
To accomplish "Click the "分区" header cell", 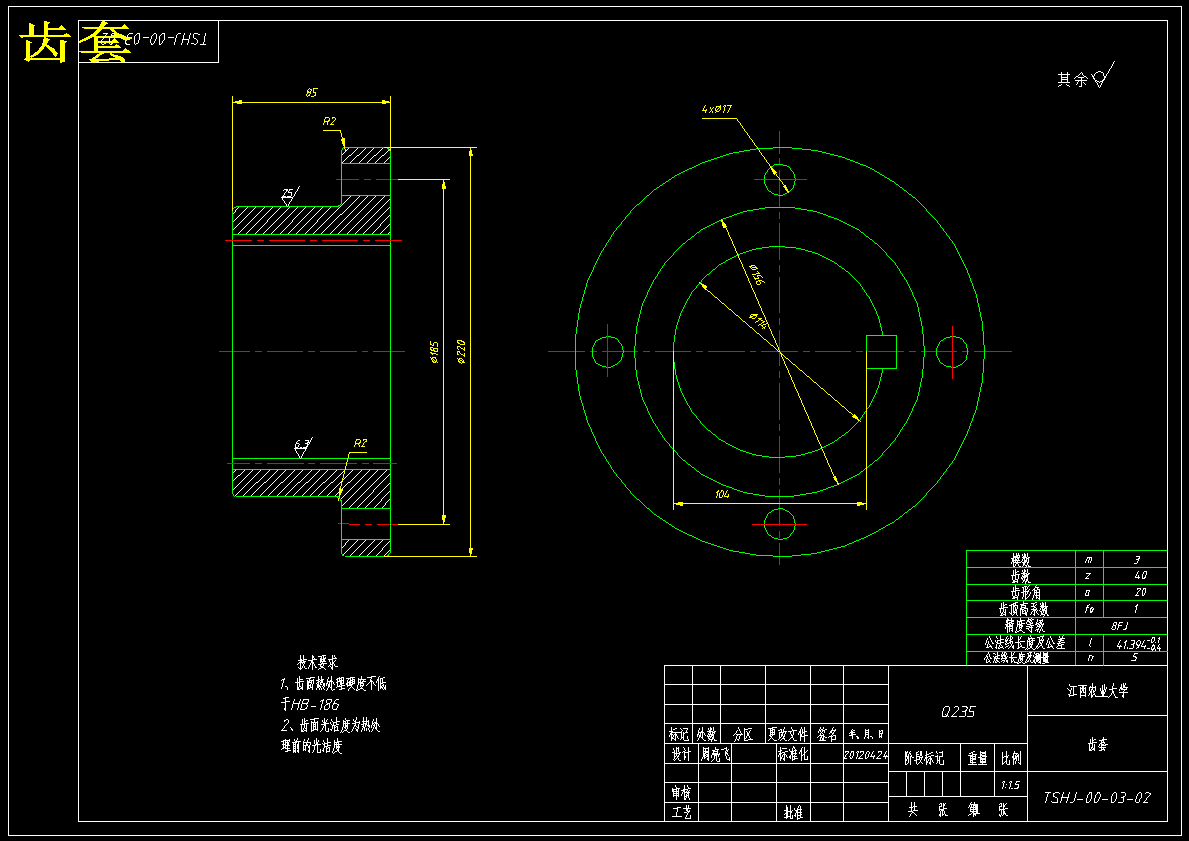I will pyautogui.click(x=743, y=735).
